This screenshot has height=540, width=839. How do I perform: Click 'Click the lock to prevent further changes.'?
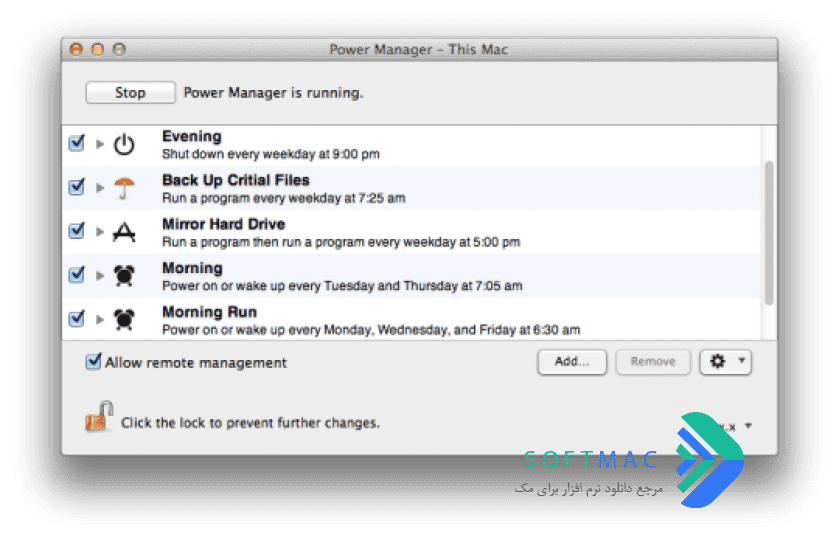(x=250, y=423)
